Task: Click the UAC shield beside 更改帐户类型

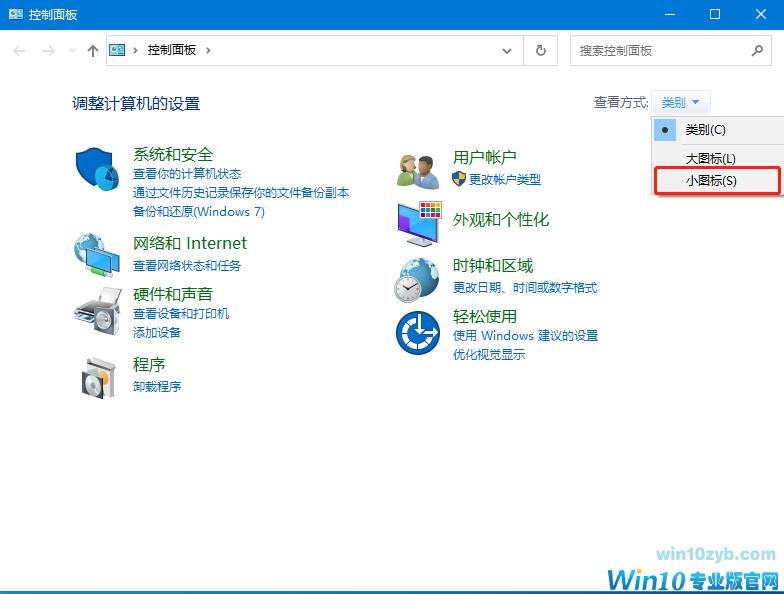Action: (458, 178)
